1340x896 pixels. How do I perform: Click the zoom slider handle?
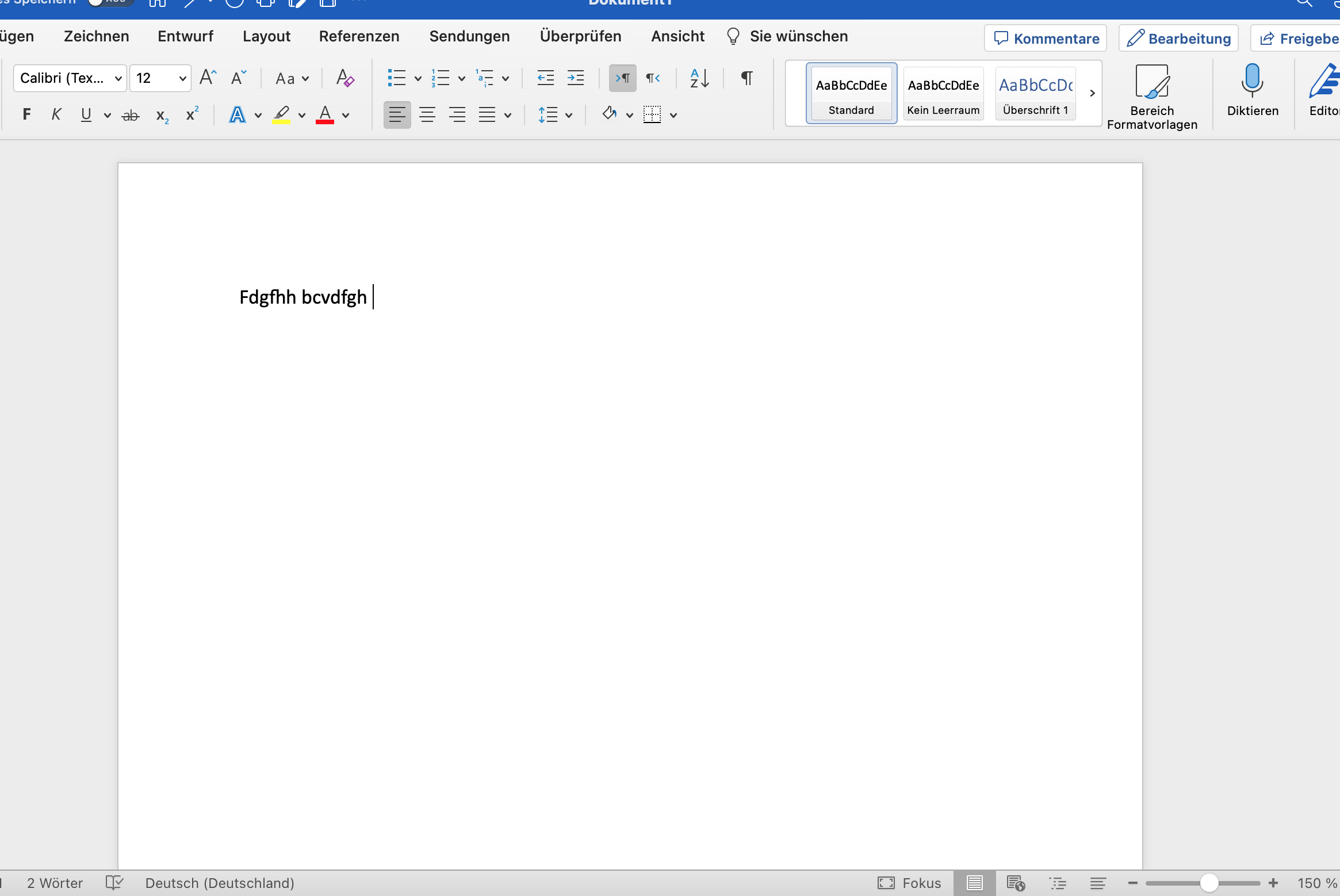[1209, 883]
